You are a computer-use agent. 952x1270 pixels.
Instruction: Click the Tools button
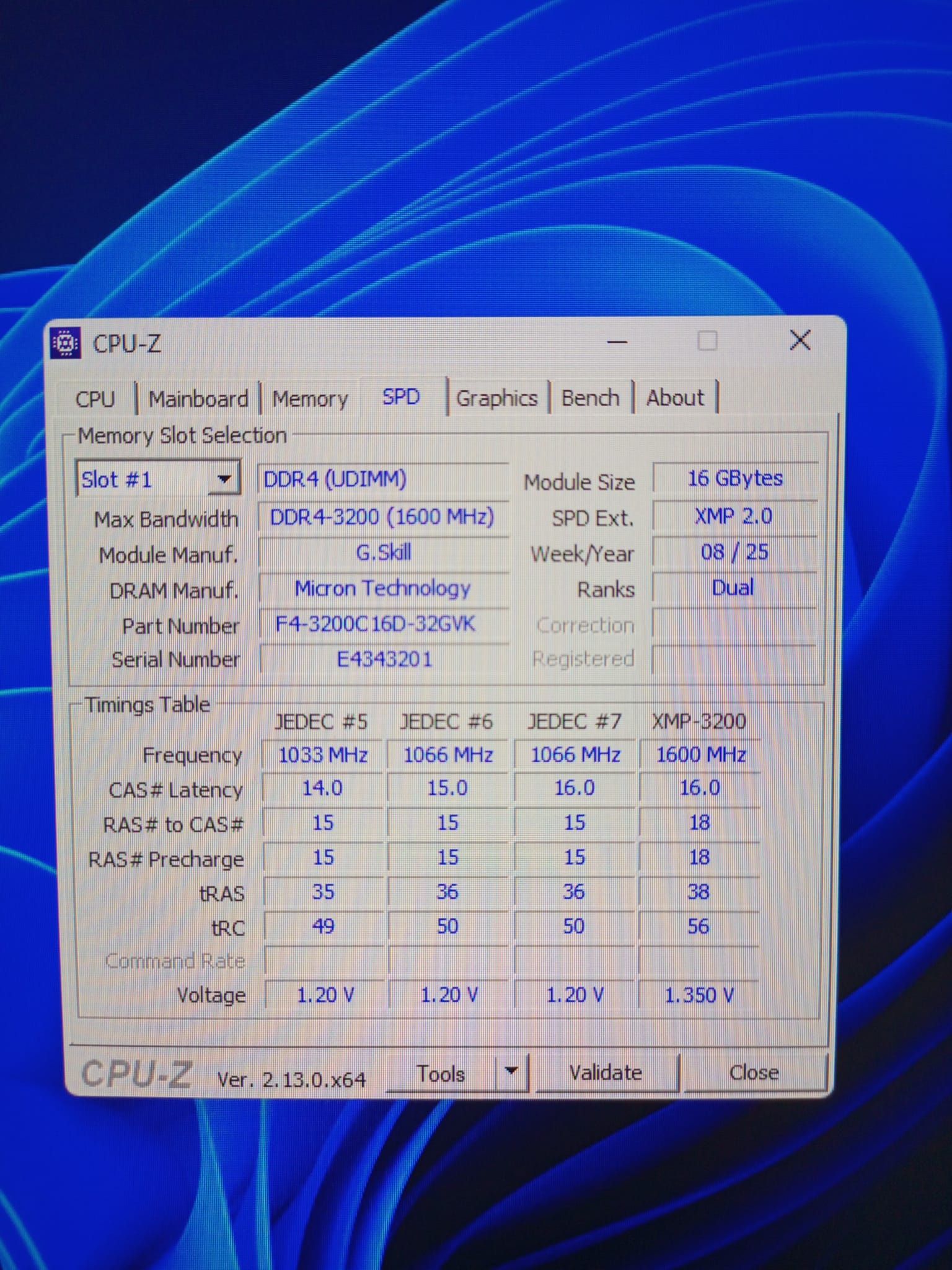[441, 1073]
